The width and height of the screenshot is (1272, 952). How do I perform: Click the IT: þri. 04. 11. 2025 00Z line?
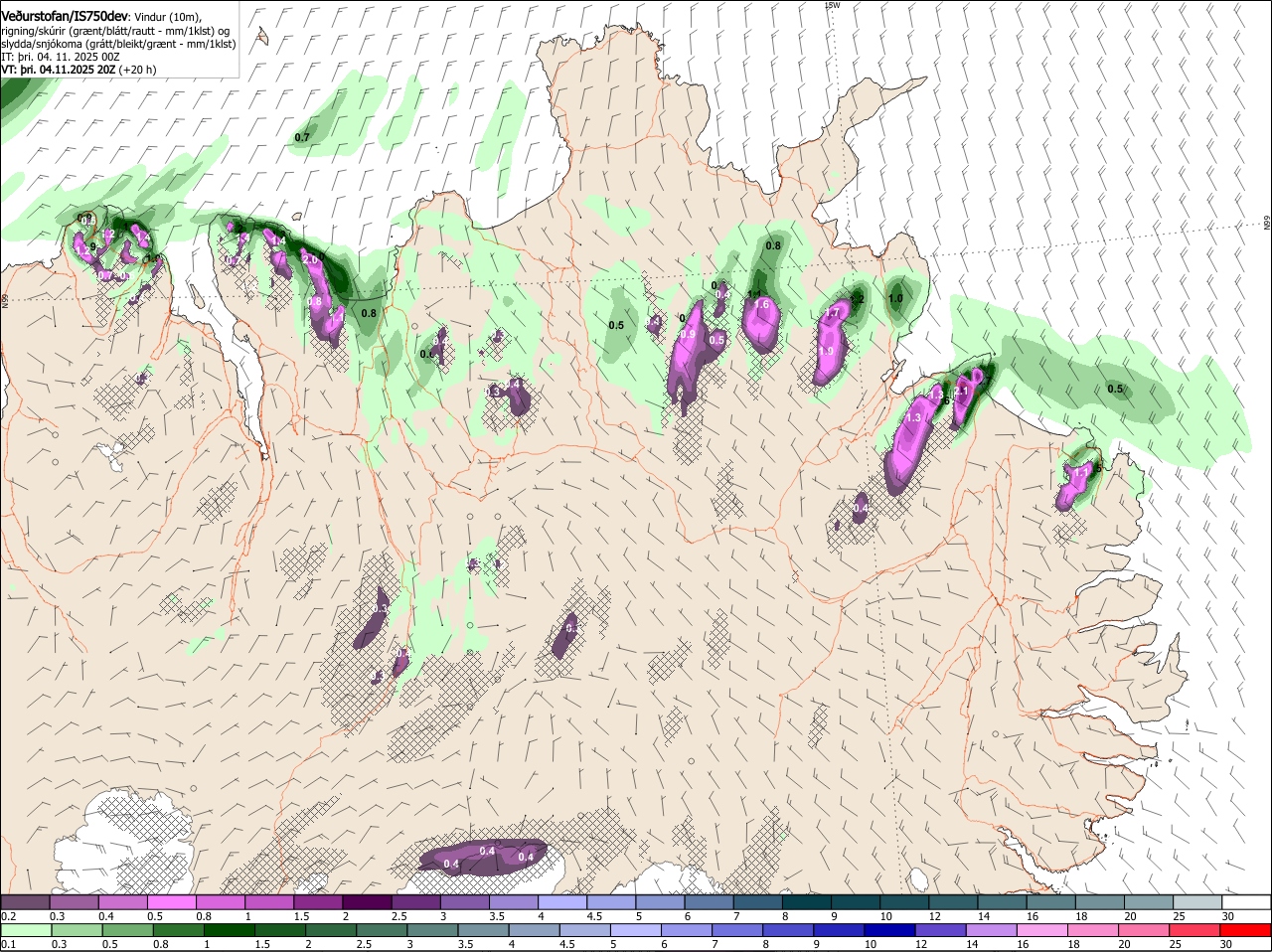[x=61, y=57]
